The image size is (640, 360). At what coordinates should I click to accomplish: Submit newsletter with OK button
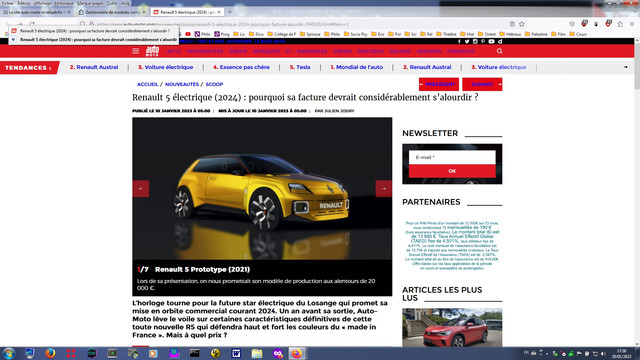tap(452, 171)
